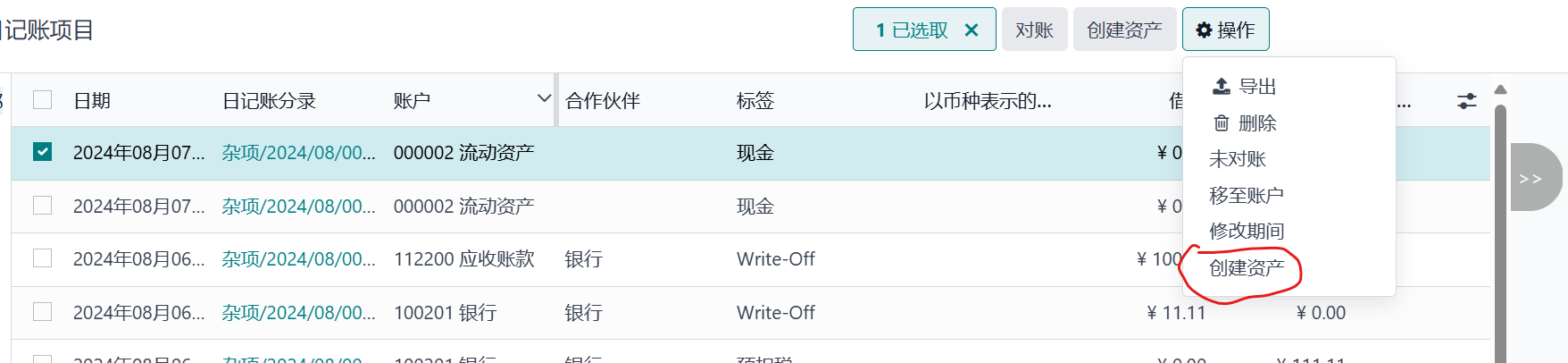The width and height of the screenshot is (1568, 363).
Task: Choose 创建资产 in the actions menu
Action: (x=1247, y=267)
